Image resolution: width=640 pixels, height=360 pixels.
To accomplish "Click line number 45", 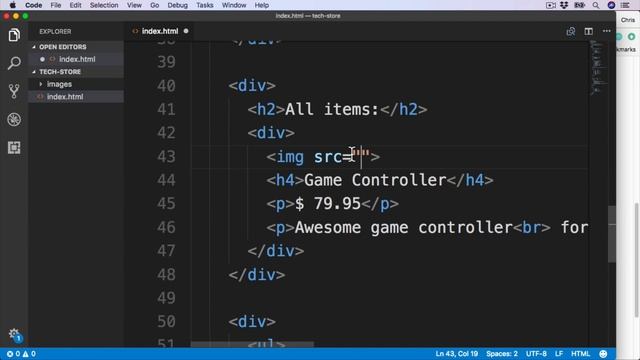I will (166, 204).
